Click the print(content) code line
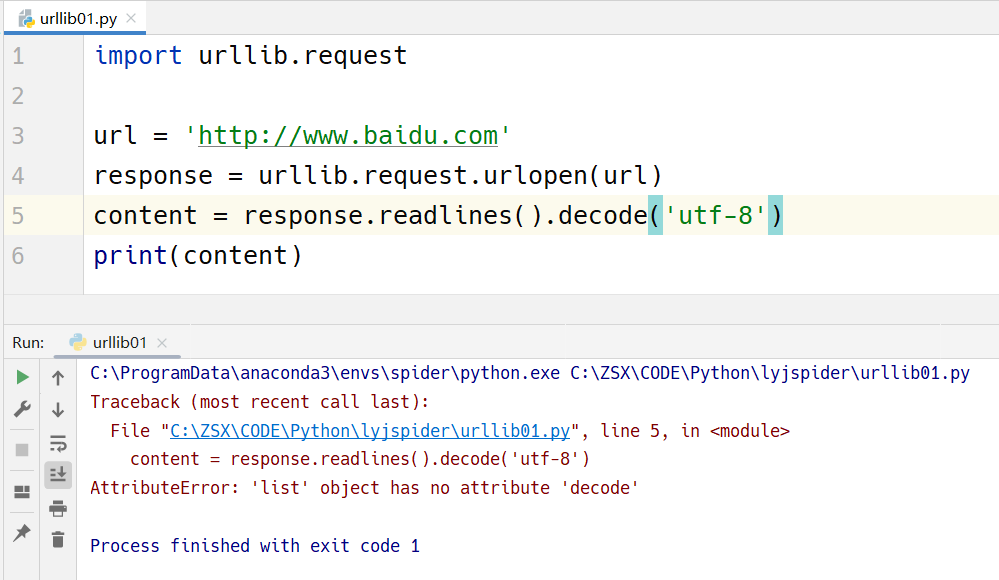Image resolution: width=999 pixels, height=580 pixels. click(x=197, y=256)
